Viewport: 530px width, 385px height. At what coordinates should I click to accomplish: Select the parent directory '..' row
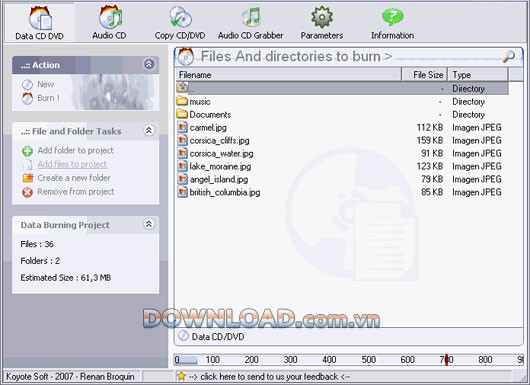pos(342,89)
